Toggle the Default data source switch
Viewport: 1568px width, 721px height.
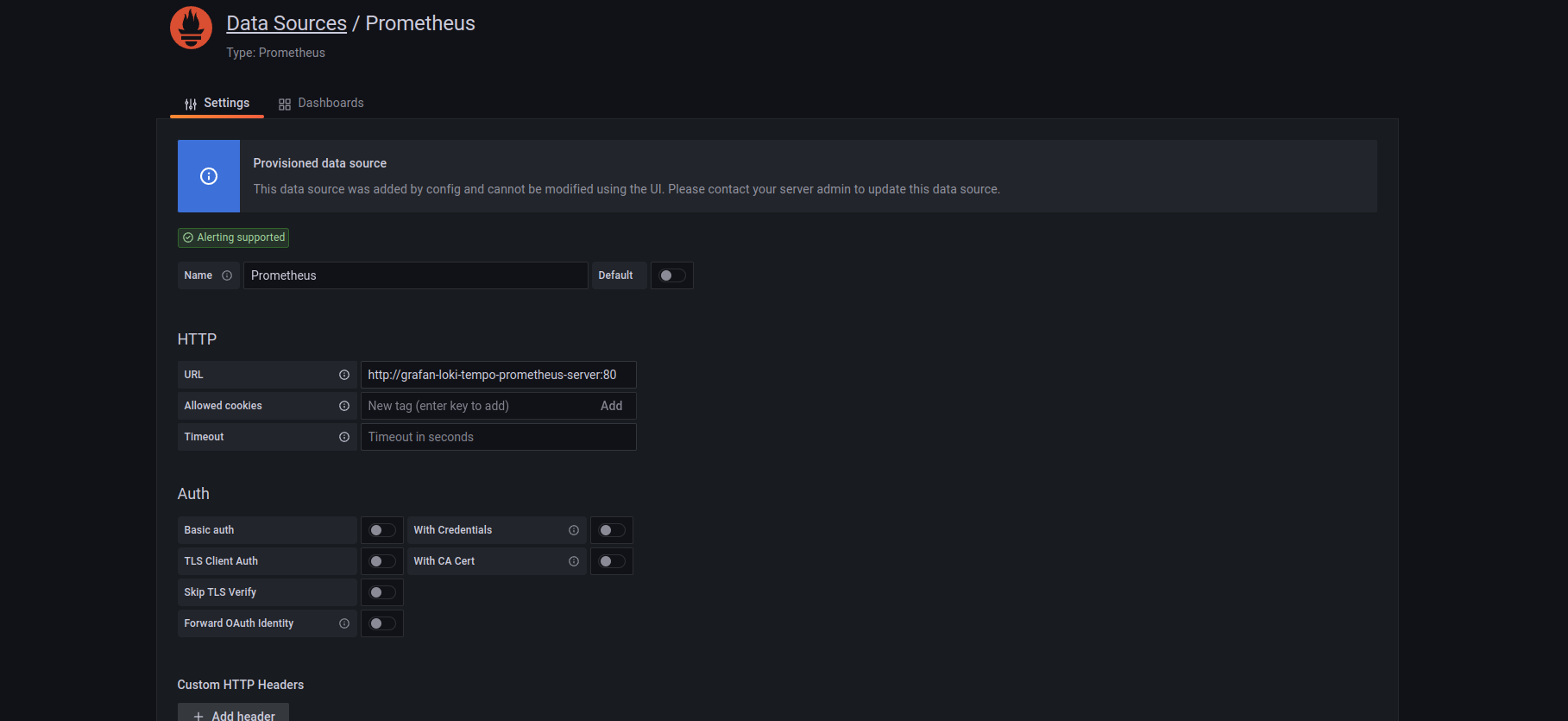coord(672,275)
